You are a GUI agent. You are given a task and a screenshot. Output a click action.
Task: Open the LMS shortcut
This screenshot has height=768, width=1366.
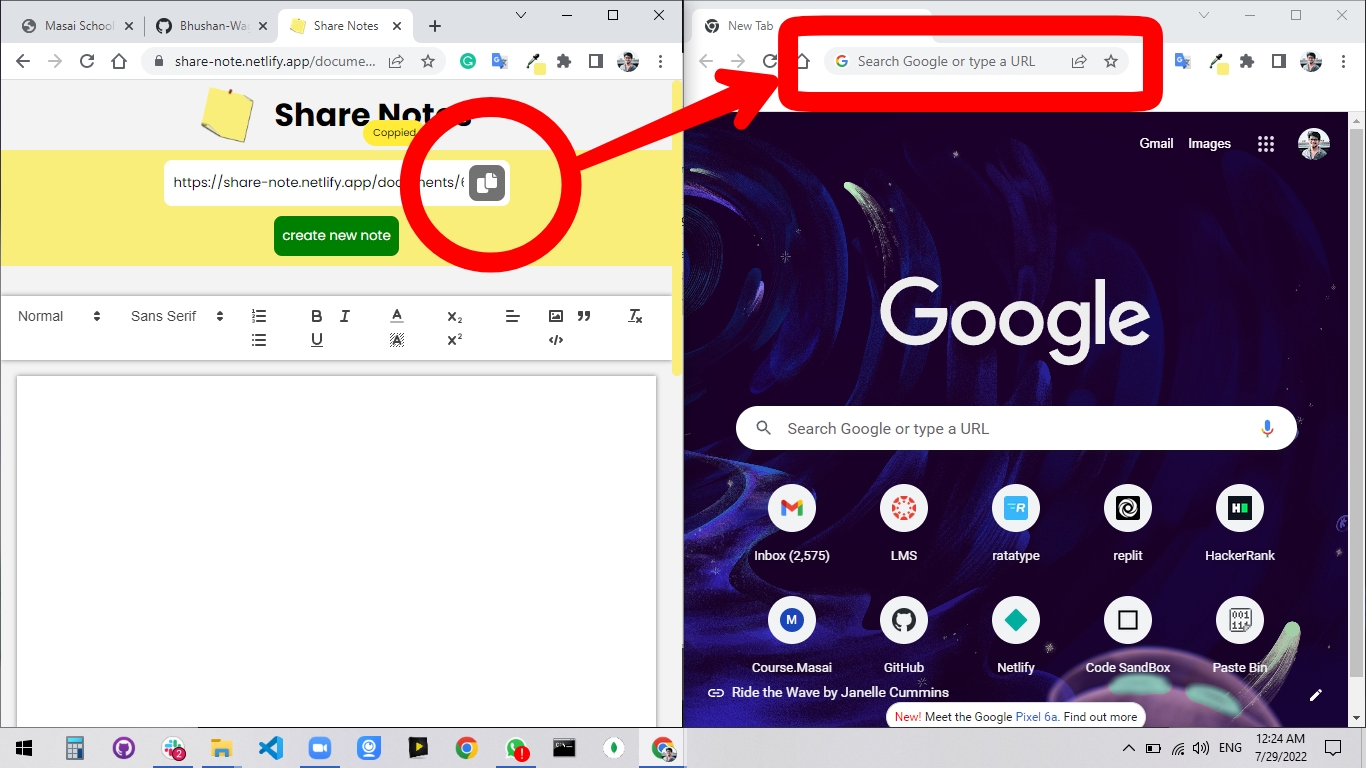[x=904, y=526]
